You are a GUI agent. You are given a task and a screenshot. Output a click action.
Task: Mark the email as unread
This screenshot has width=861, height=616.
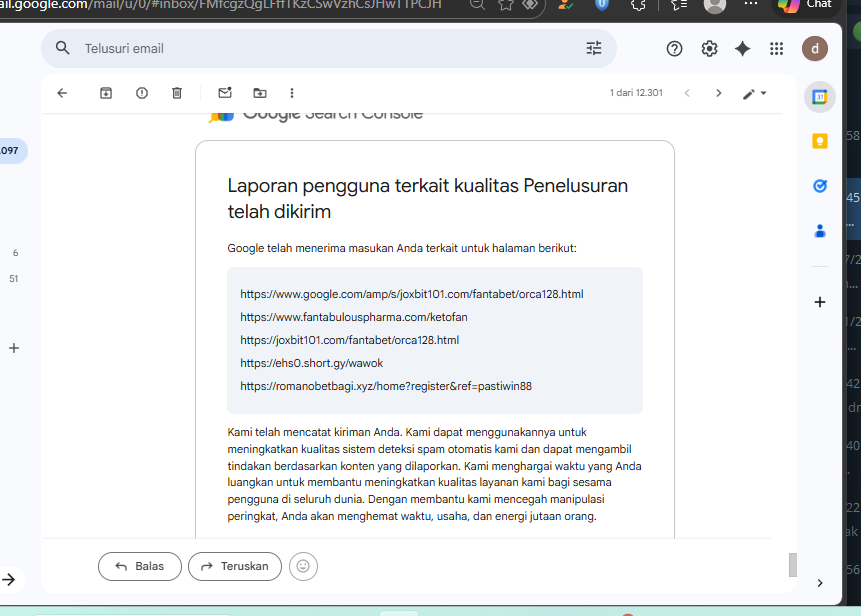click(x=225, y=93)
